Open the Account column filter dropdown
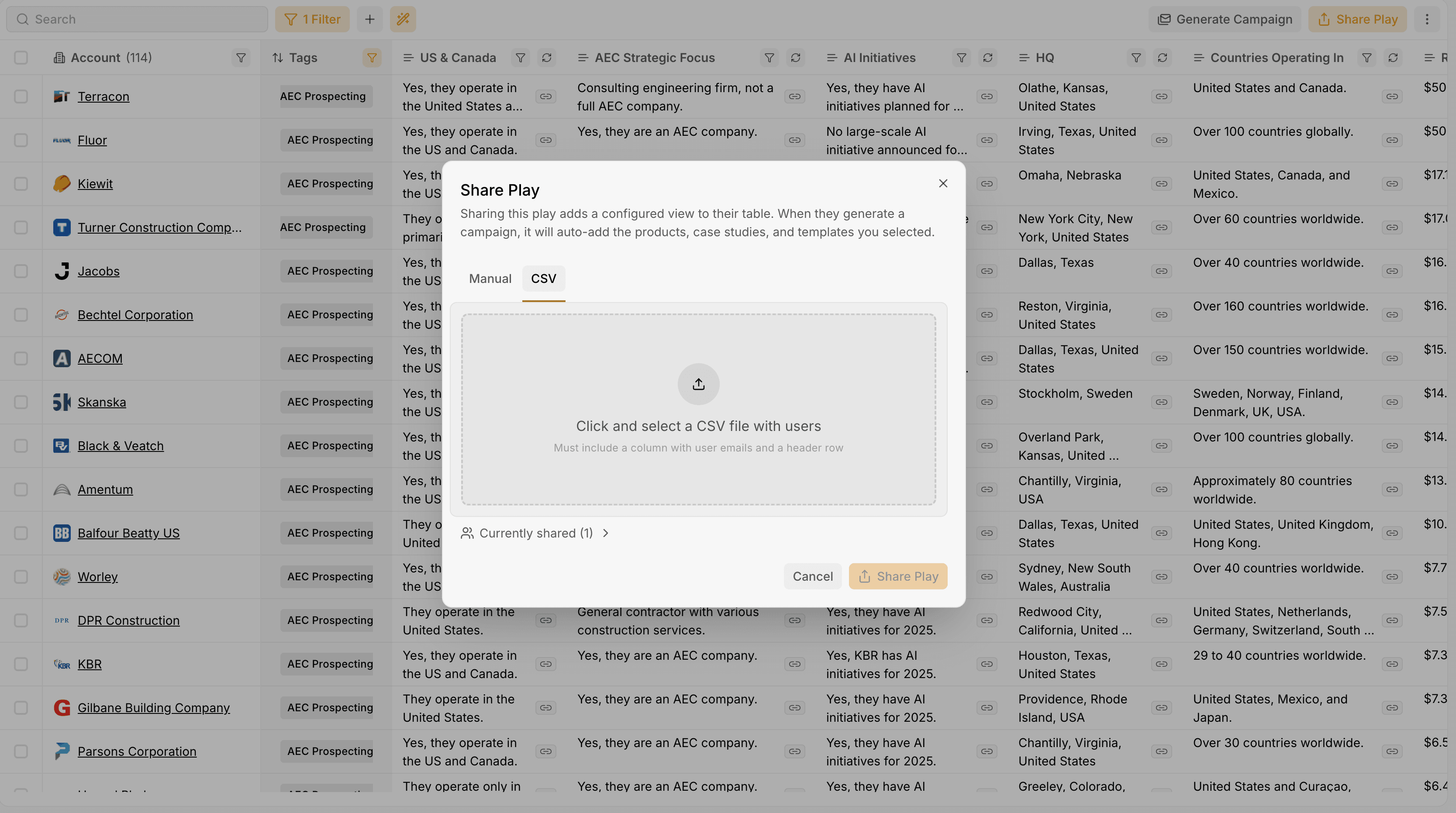Screen dimensions: 1456x813 tap(241, 58)
